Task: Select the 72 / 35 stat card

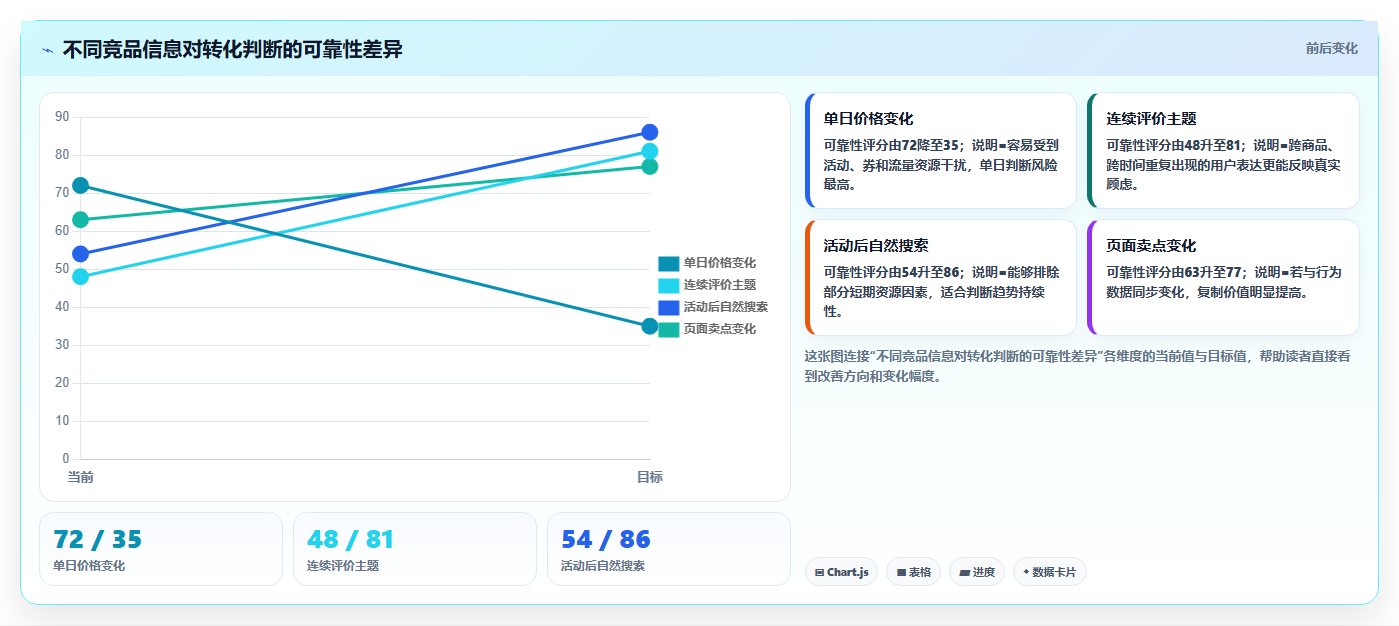Action: pos(161,549)
